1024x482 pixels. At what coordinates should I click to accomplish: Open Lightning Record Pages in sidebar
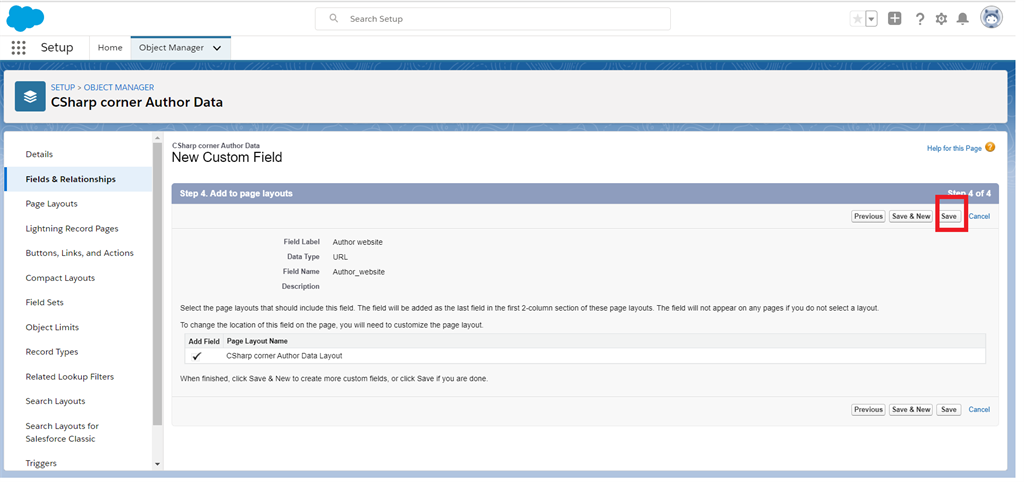click(72, 229)
